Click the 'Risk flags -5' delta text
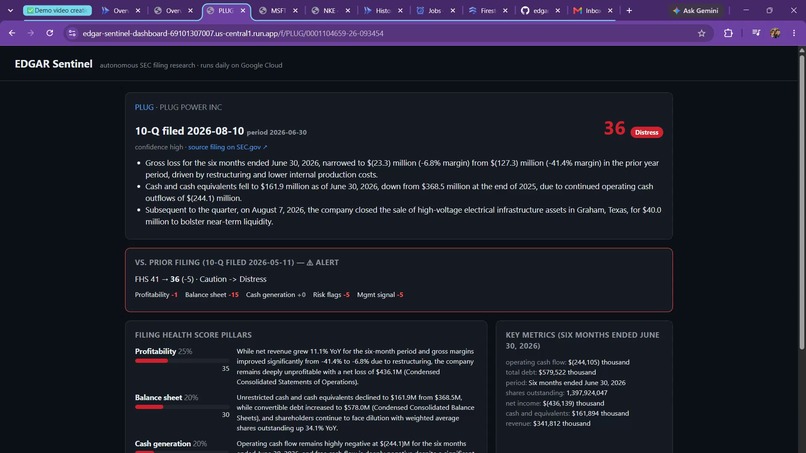 pos(331,295)
